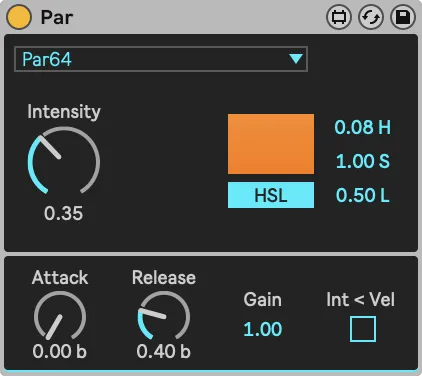Click the Release label
This screenshot has height=376, width=422.
(x=164, y=277)
